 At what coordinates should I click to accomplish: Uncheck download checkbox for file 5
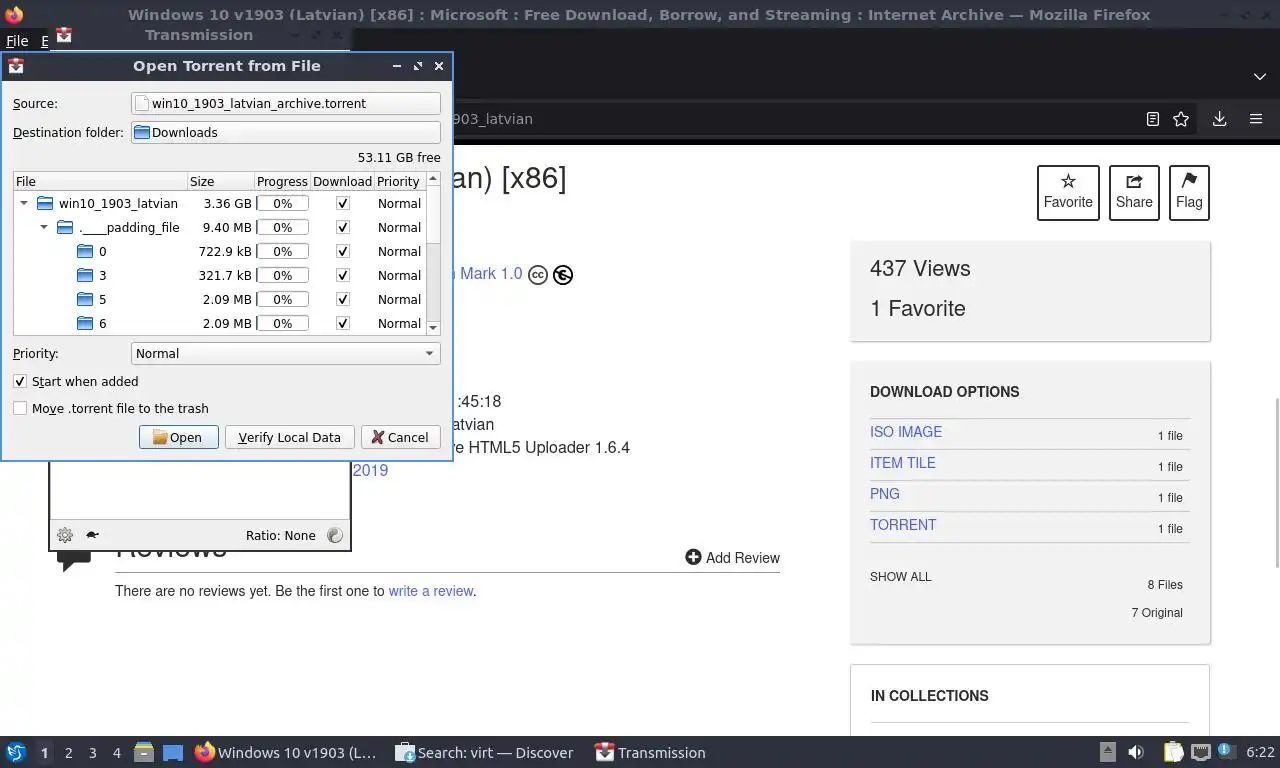pyautogui.click(x=343, y=299)
